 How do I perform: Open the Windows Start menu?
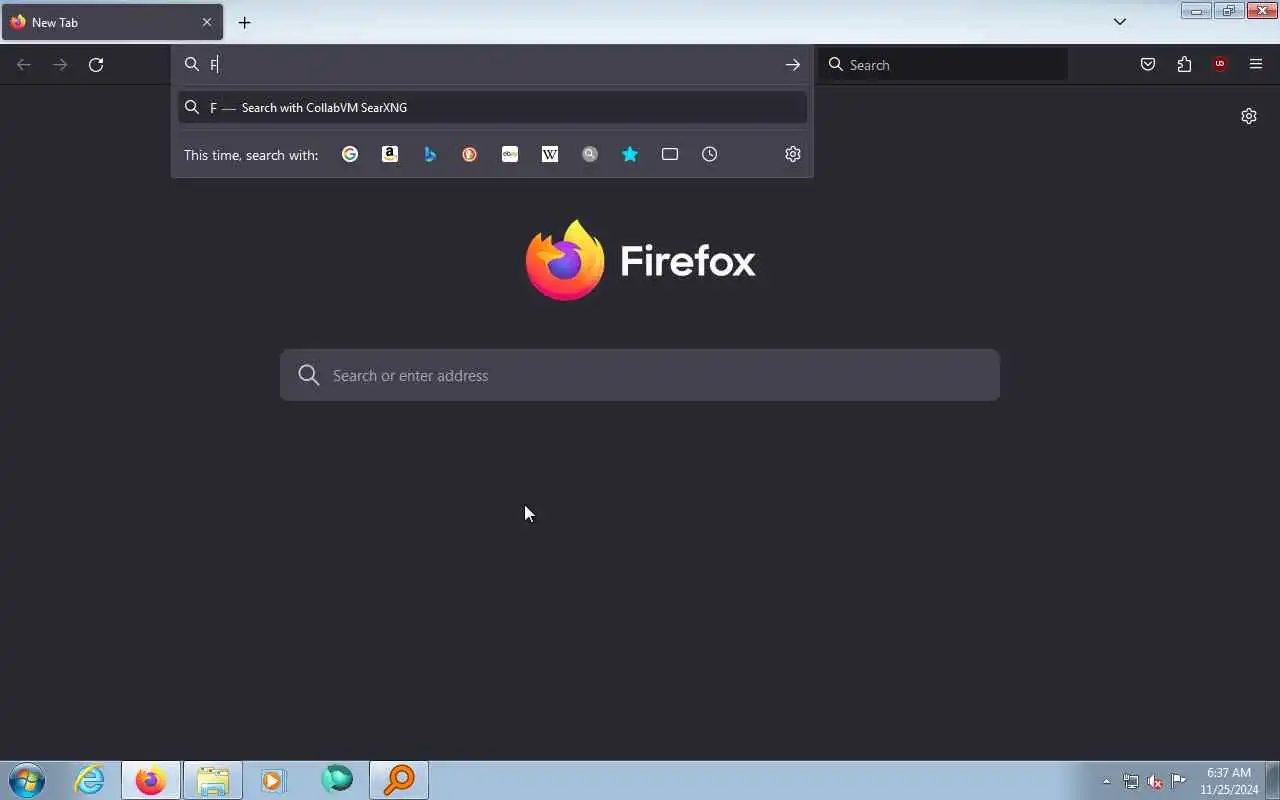[x=27, y=780]
